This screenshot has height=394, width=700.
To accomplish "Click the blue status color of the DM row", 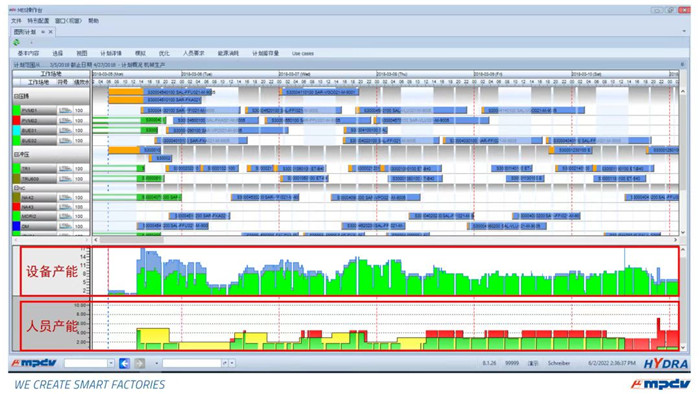I will tap(17, 226).
